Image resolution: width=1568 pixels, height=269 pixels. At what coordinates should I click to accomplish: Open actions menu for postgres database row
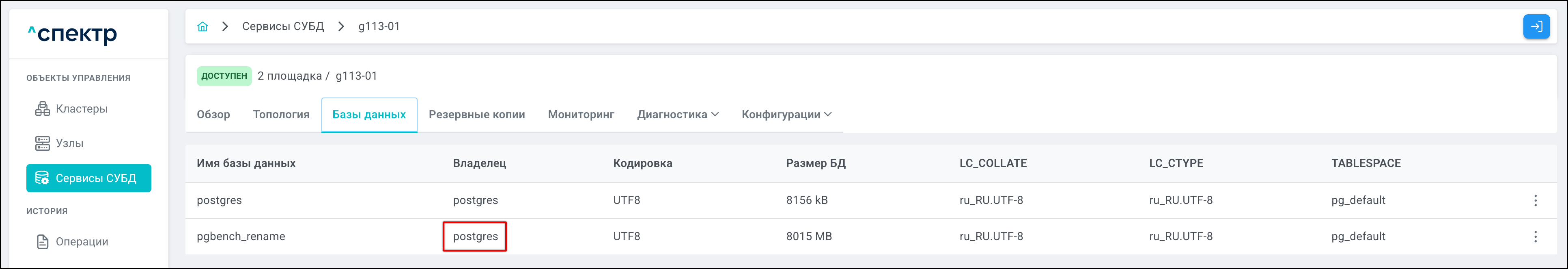1535,201
